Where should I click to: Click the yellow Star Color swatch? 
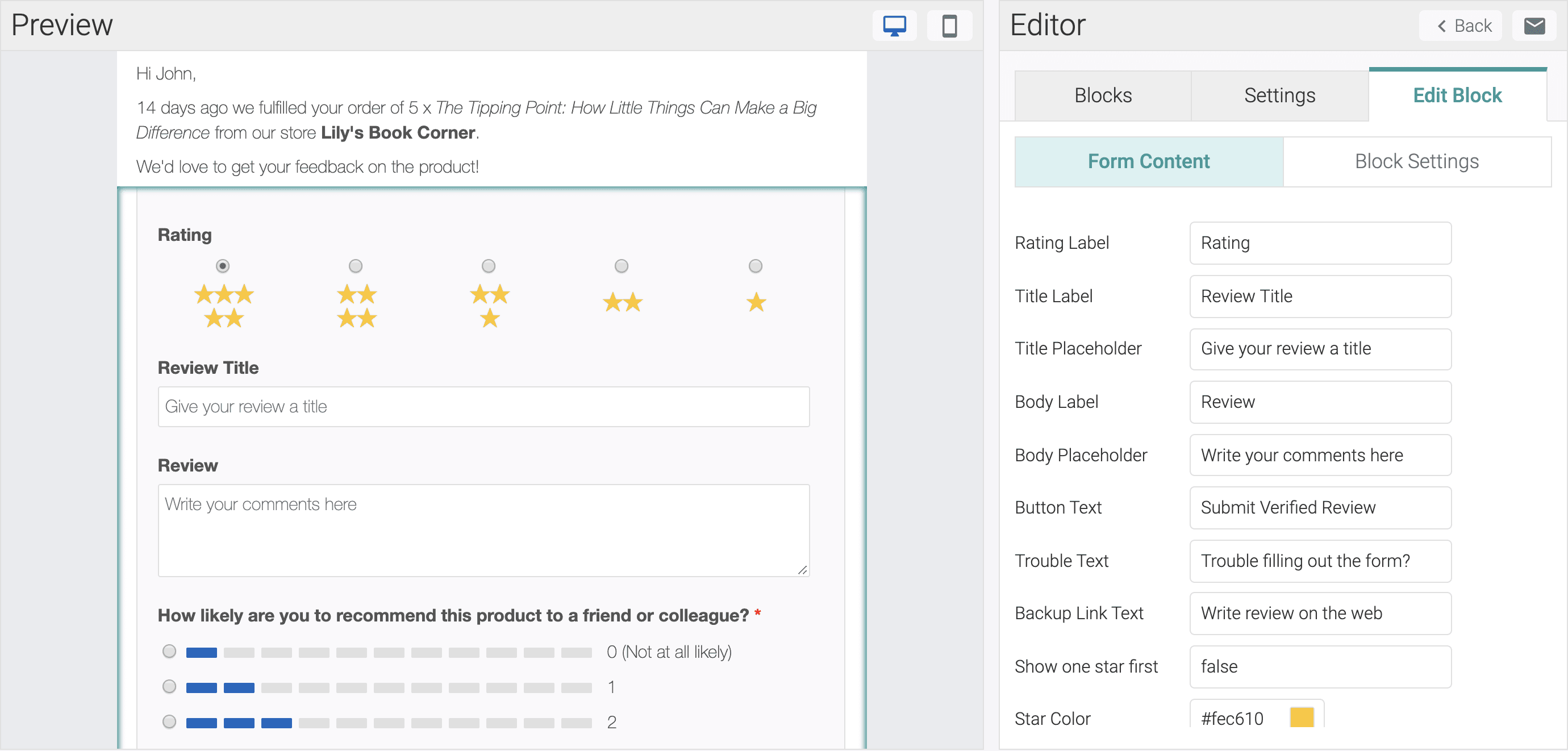pyautogui.click(x=1302, y=718)
